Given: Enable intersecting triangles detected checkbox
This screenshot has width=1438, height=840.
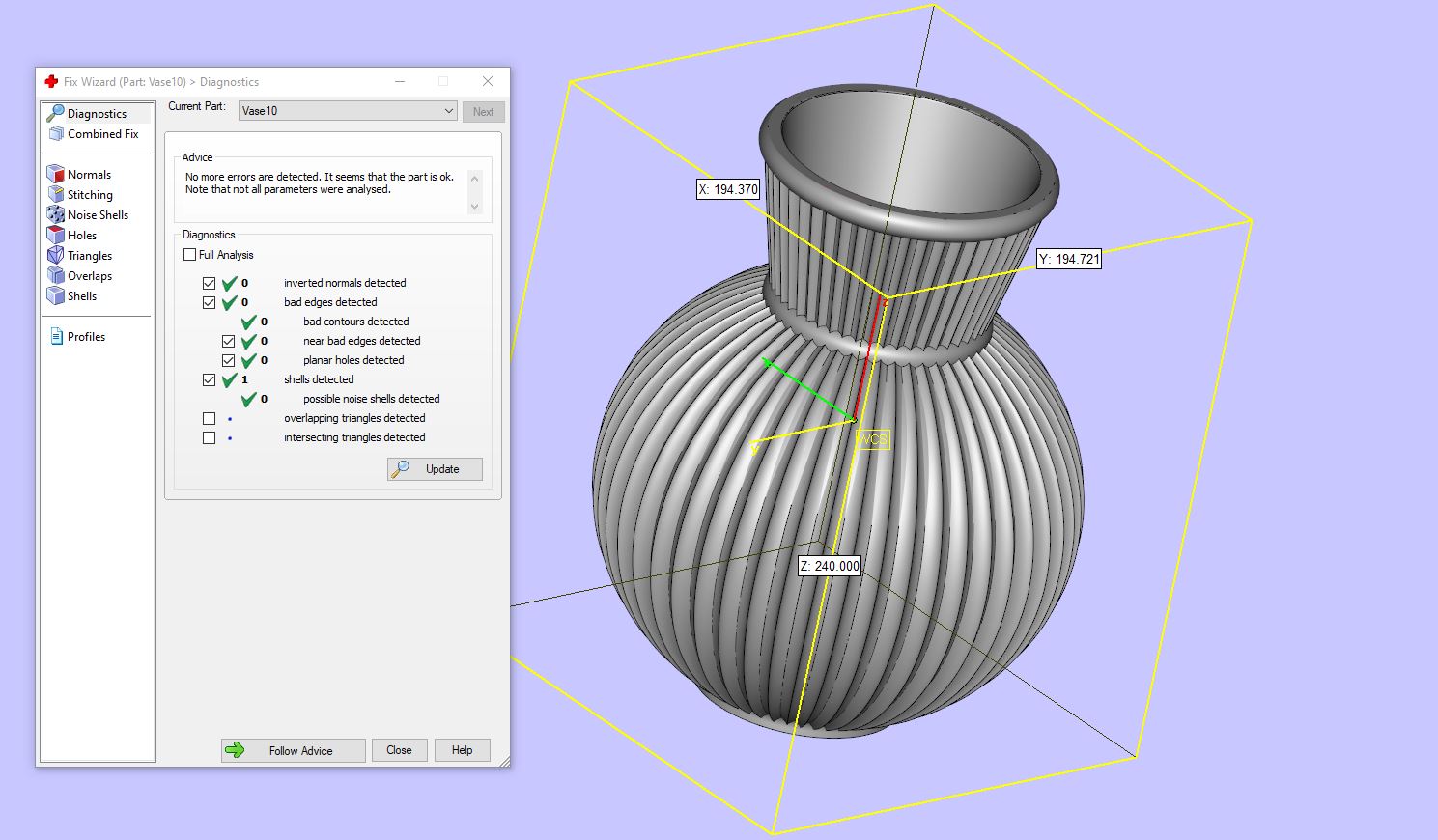Looking at the screenshot, I should pos(210,437).
